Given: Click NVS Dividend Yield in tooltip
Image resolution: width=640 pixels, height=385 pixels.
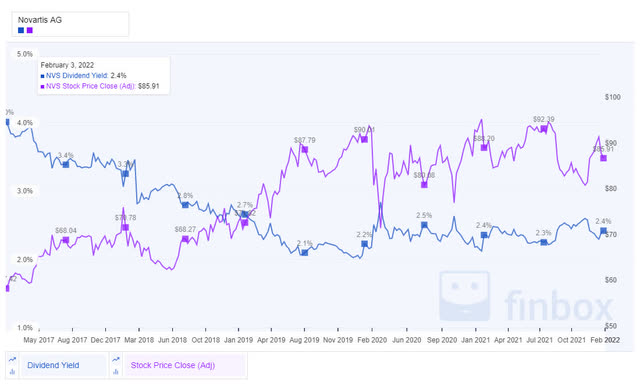Looking at the screenshot, I should coord(77,76).
